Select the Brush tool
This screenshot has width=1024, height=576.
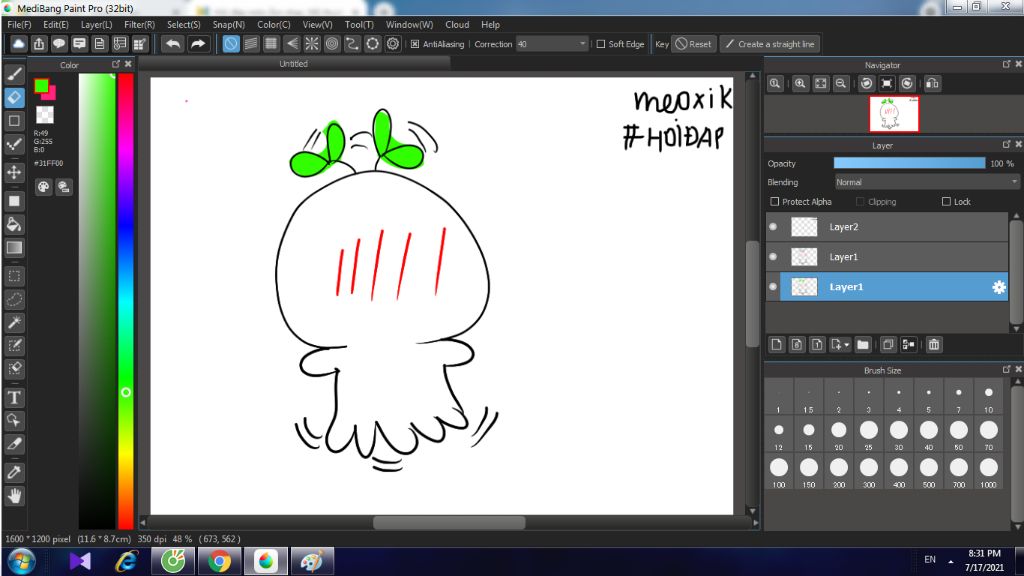pos(14,74)
